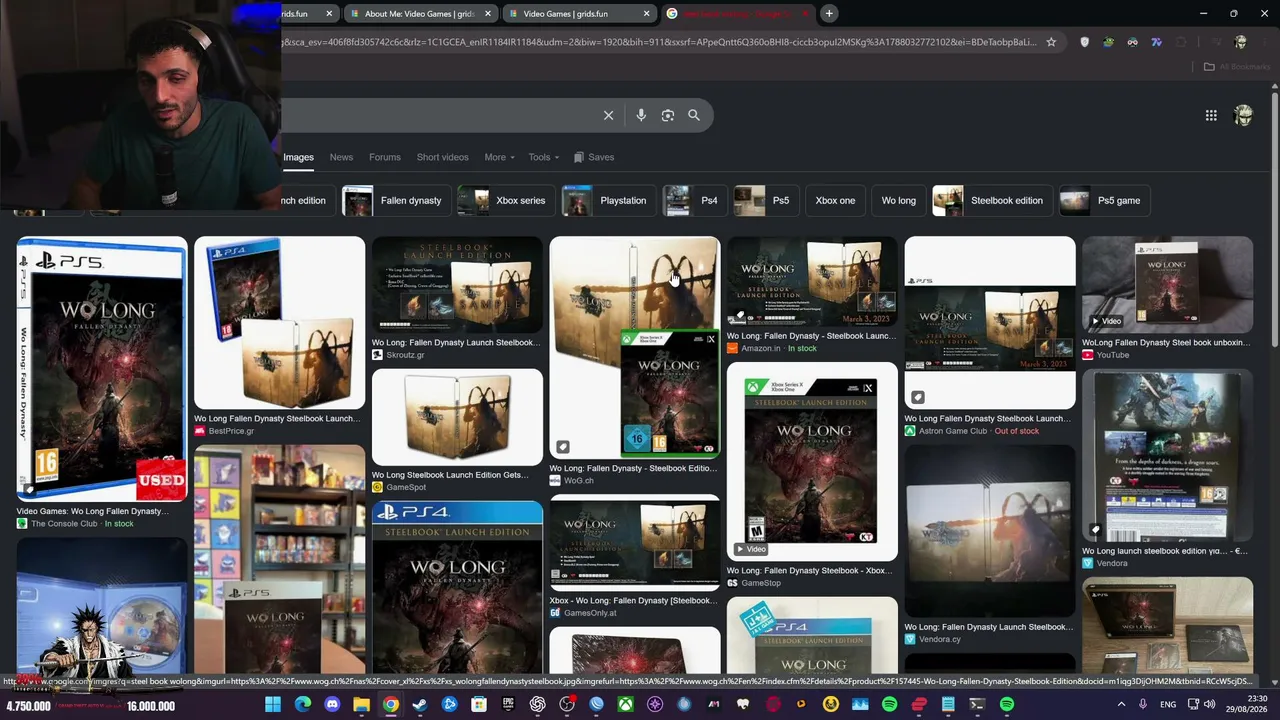Select the Images search tab
1280x720 pixels.
(298, 157)
